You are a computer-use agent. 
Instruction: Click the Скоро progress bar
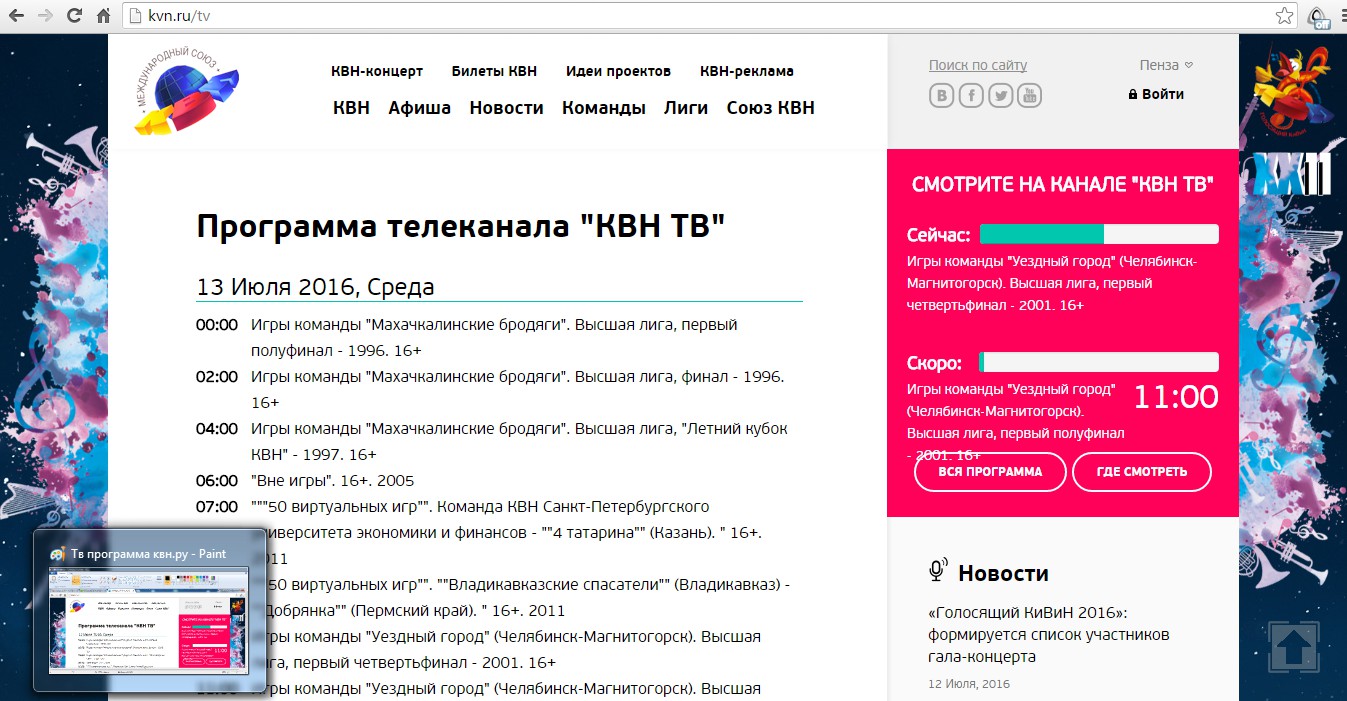coord(1099,362)
